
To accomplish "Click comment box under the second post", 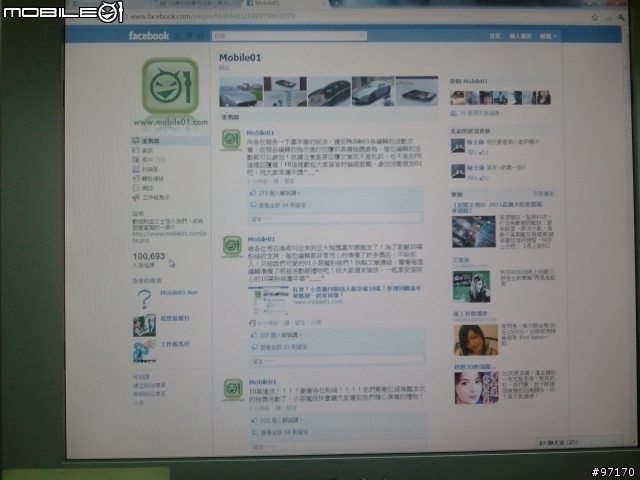I will (x=337, y=362).
